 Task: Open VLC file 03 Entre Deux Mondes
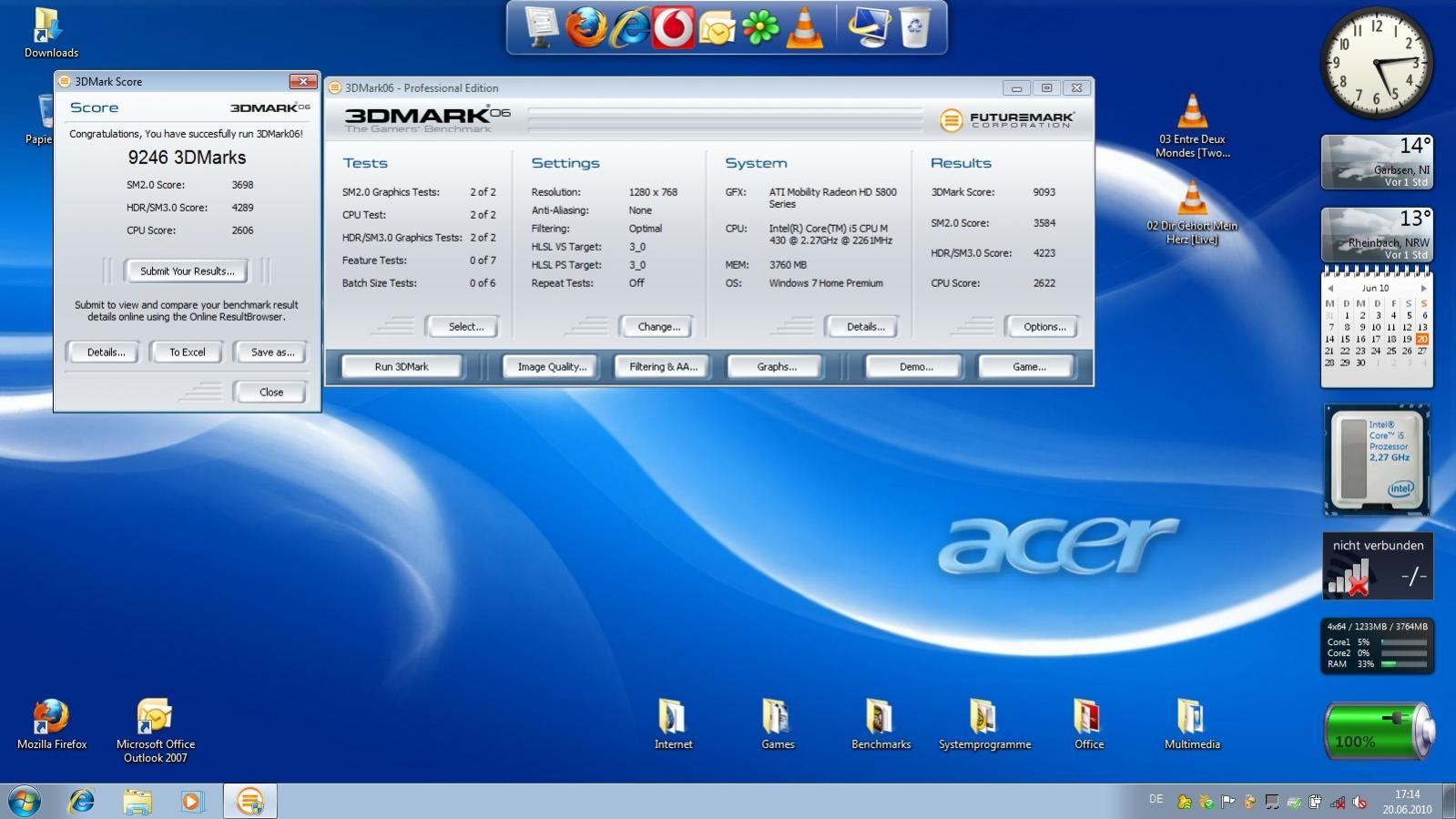[1192, 127]
